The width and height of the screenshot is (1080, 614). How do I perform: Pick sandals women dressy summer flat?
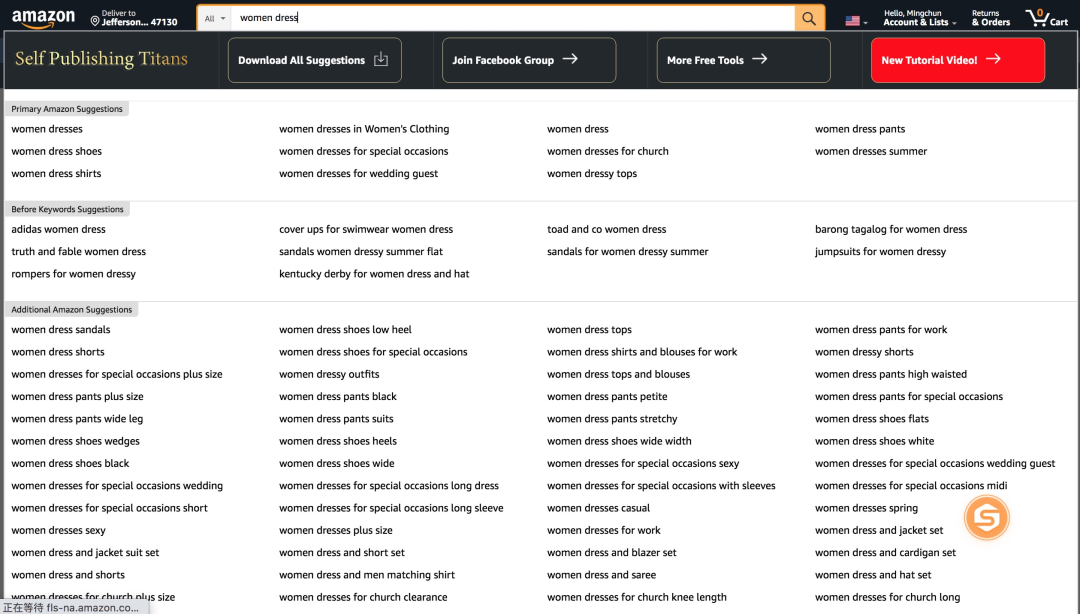360,252
